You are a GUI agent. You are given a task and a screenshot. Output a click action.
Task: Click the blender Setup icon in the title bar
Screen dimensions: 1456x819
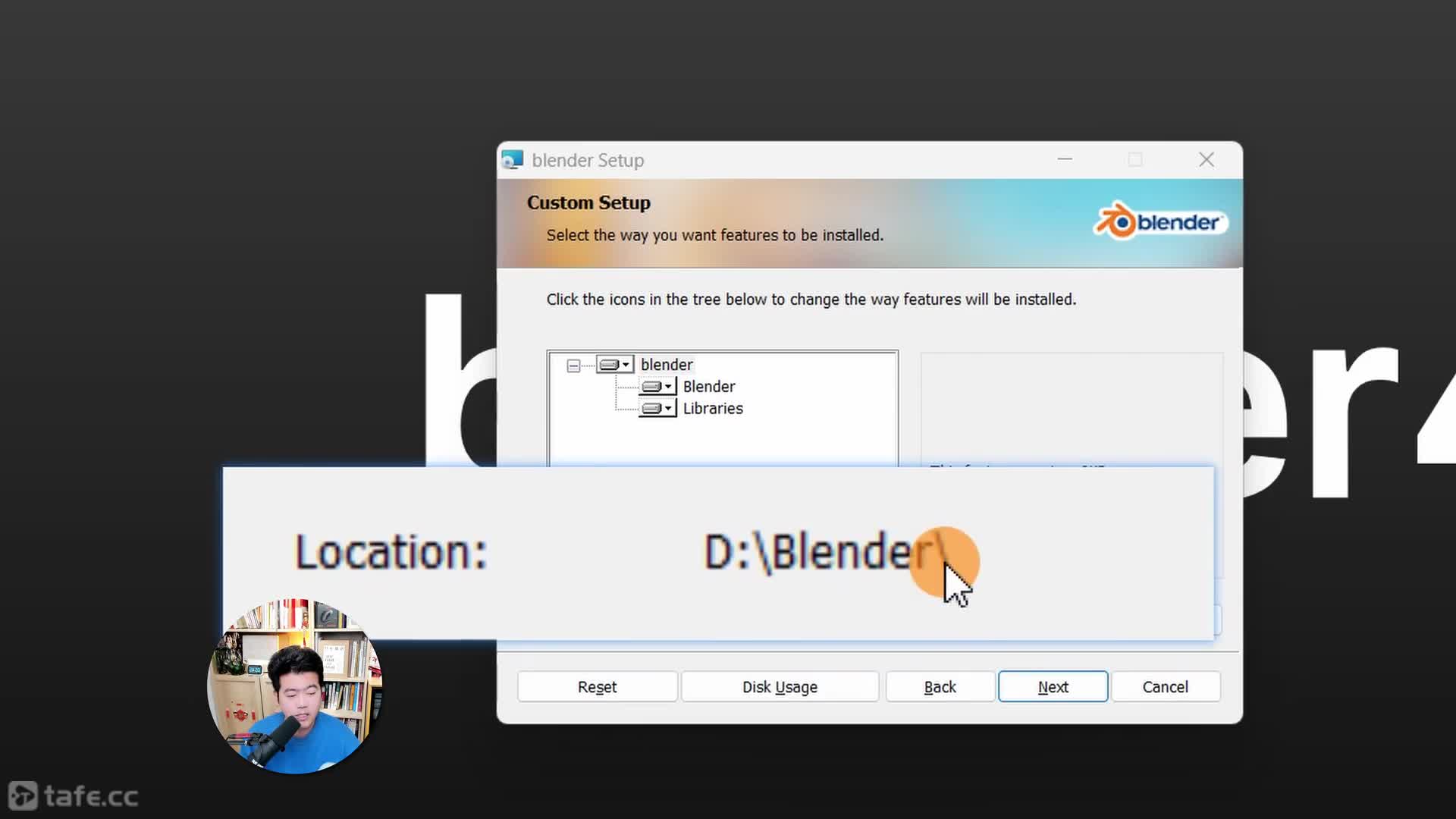click(x=512, y=160)
